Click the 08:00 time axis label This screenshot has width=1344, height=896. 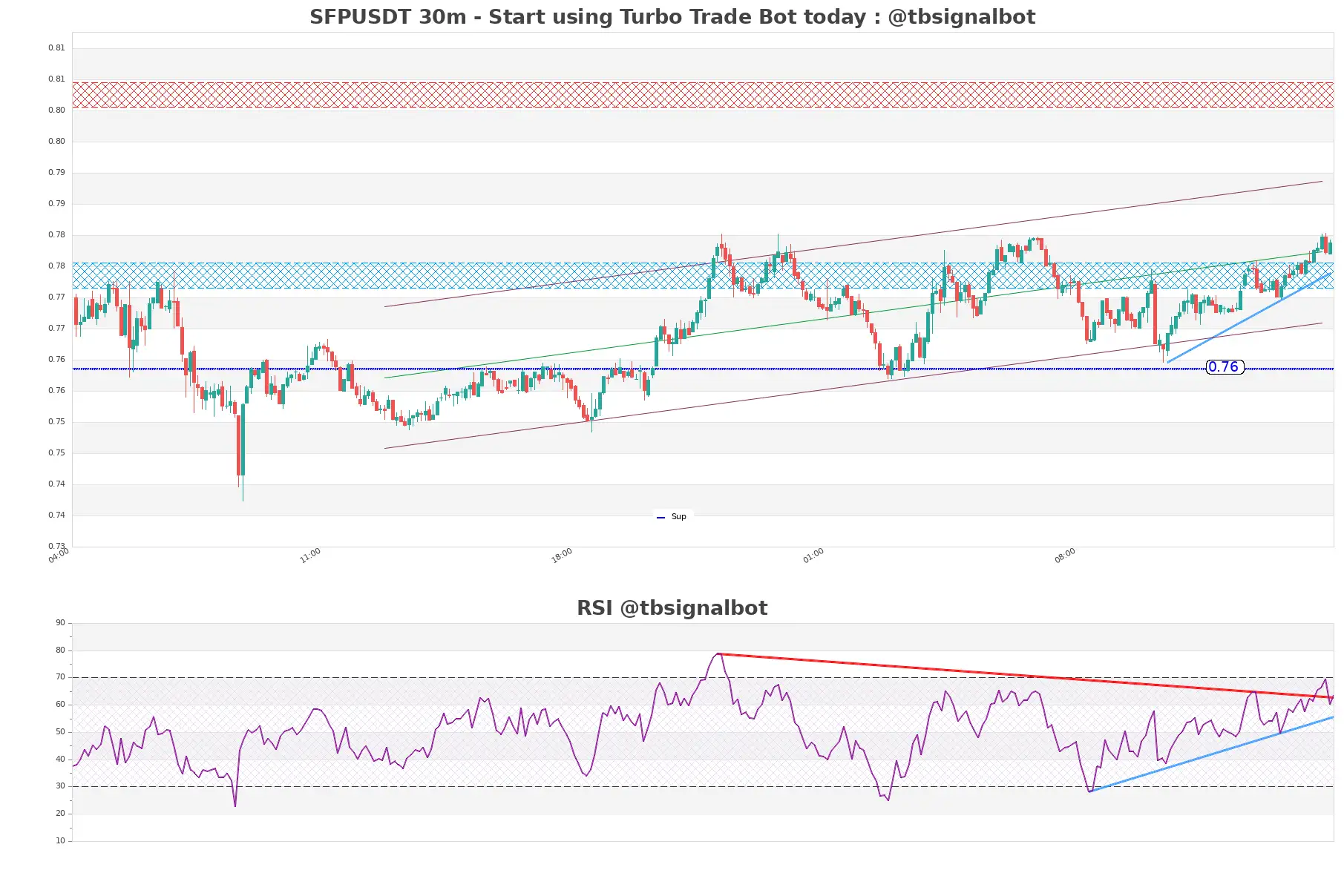[1065, 556]
